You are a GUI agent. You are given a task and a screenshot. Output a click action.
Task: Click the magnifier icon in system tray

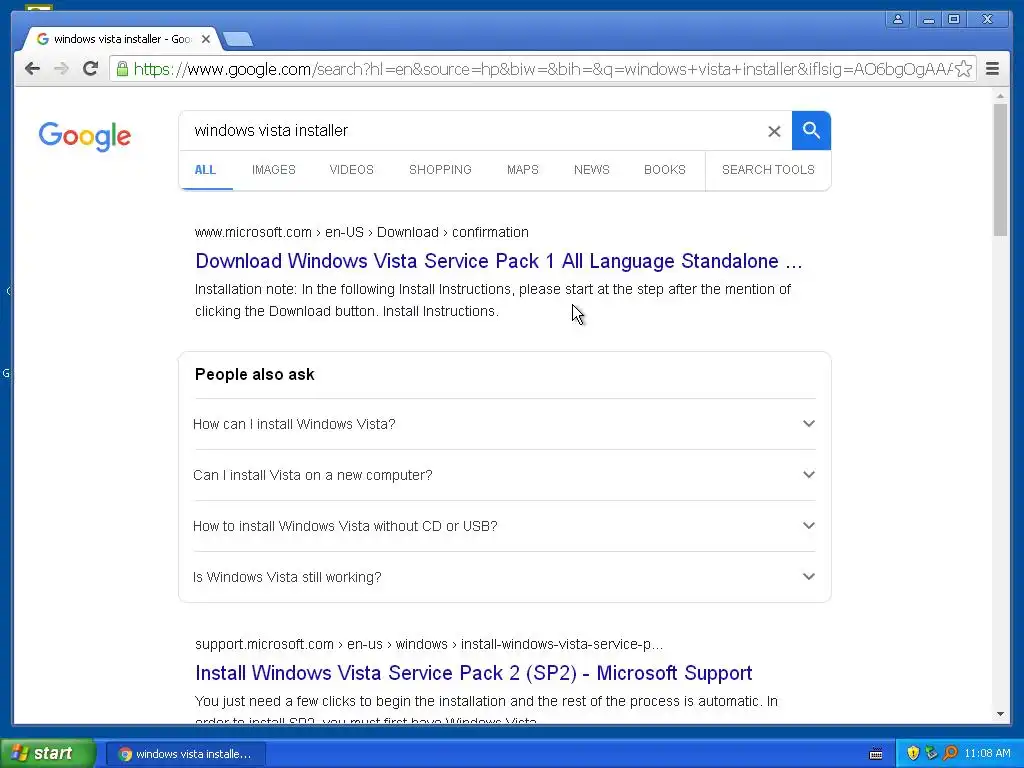click(x=950, y=753)
